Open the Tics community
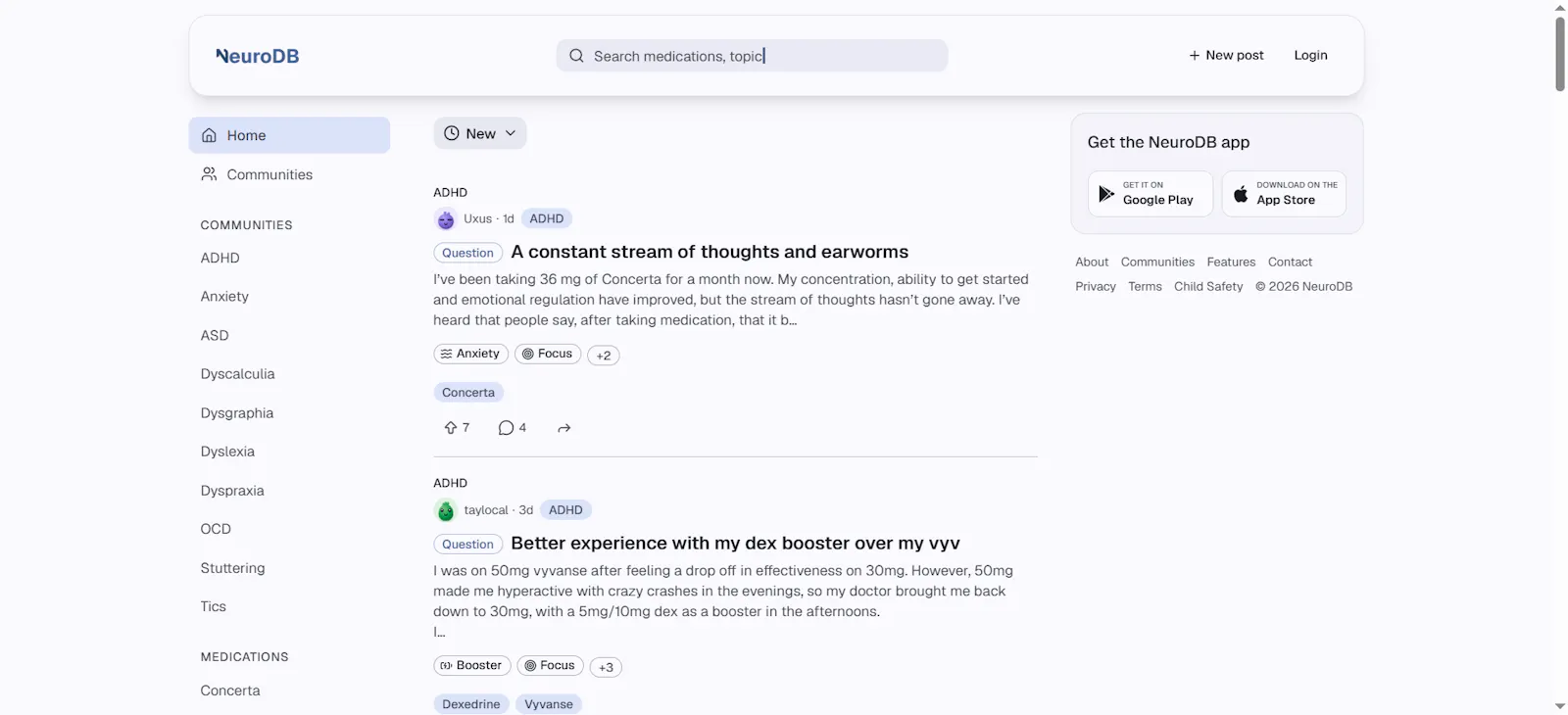Image resolution: width=1568 pixels, height=715 pixels. click(213, 606)
